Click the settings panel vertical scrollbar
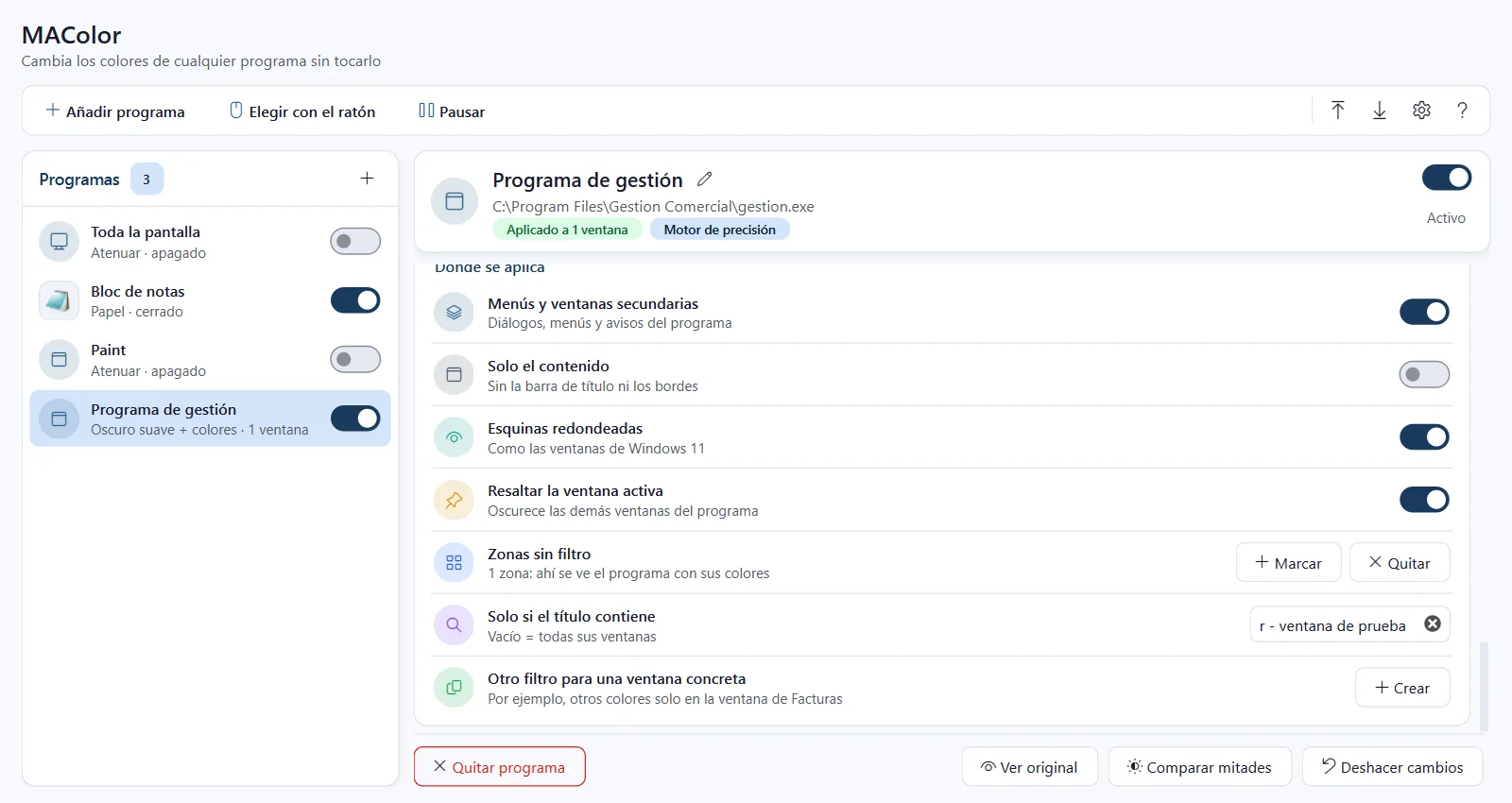Screen dimensions: 1512x803 pyautogui.click(x=1484, y=687)
